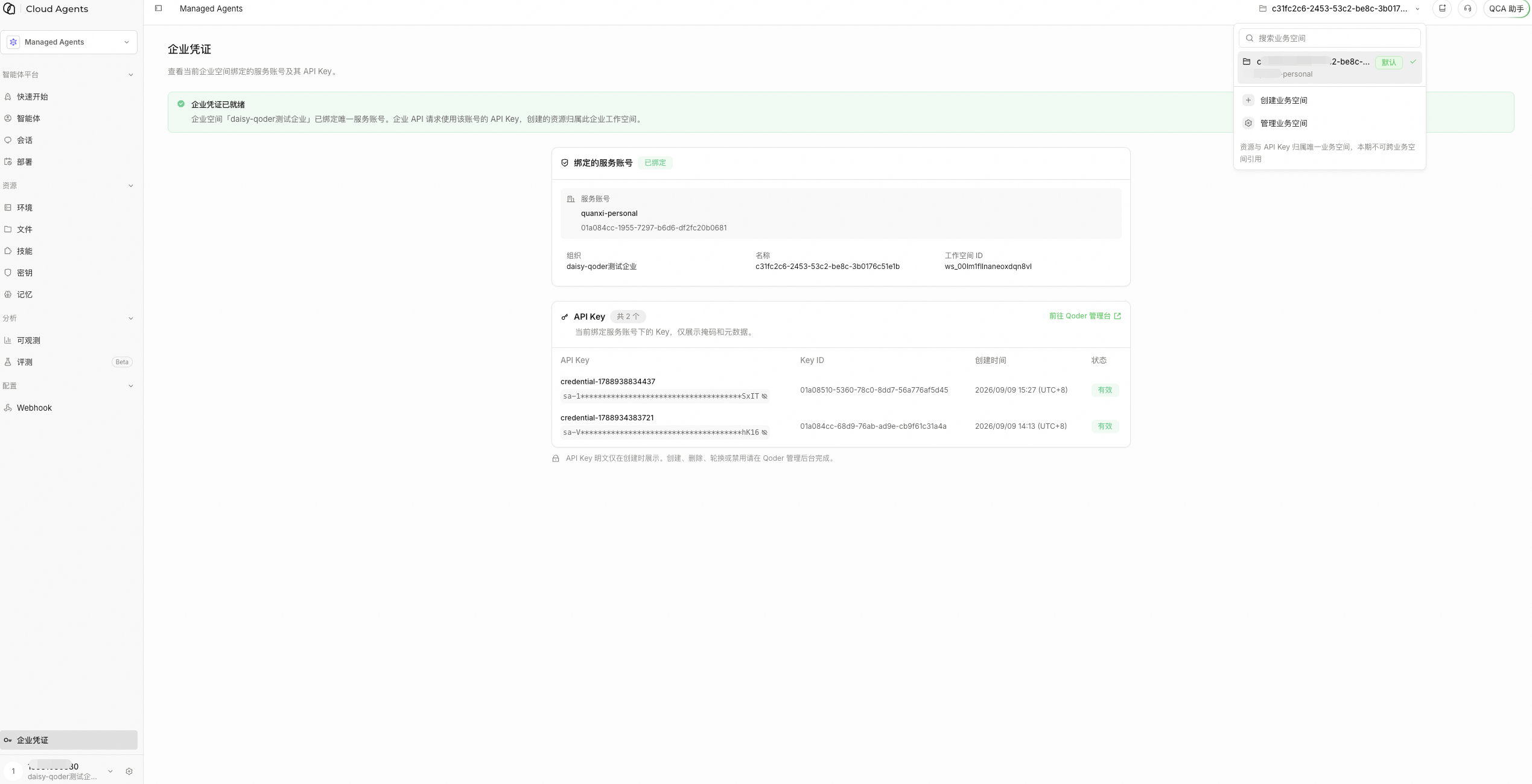Screen dimensions: 1532x784
Task: Open account settings gear in sidebar footer
Action: pos(129,771)
